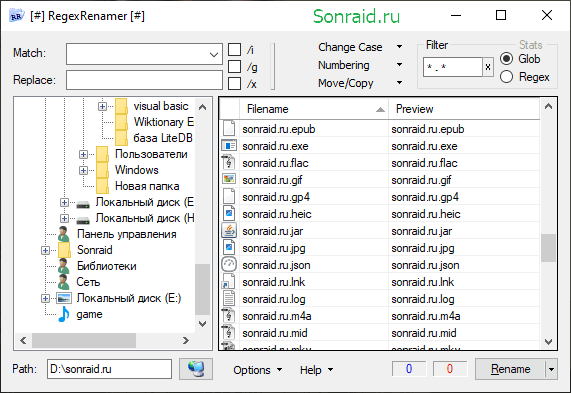Open the Change Case menu
This screenshot has width=571, height=393.
pos(360,47)
